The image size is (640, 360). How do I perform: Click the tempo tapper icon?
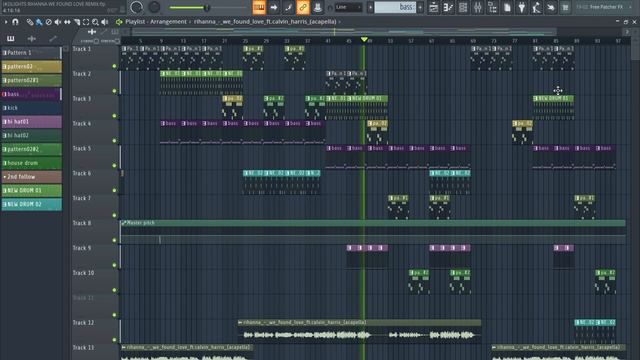click(536, 7)
